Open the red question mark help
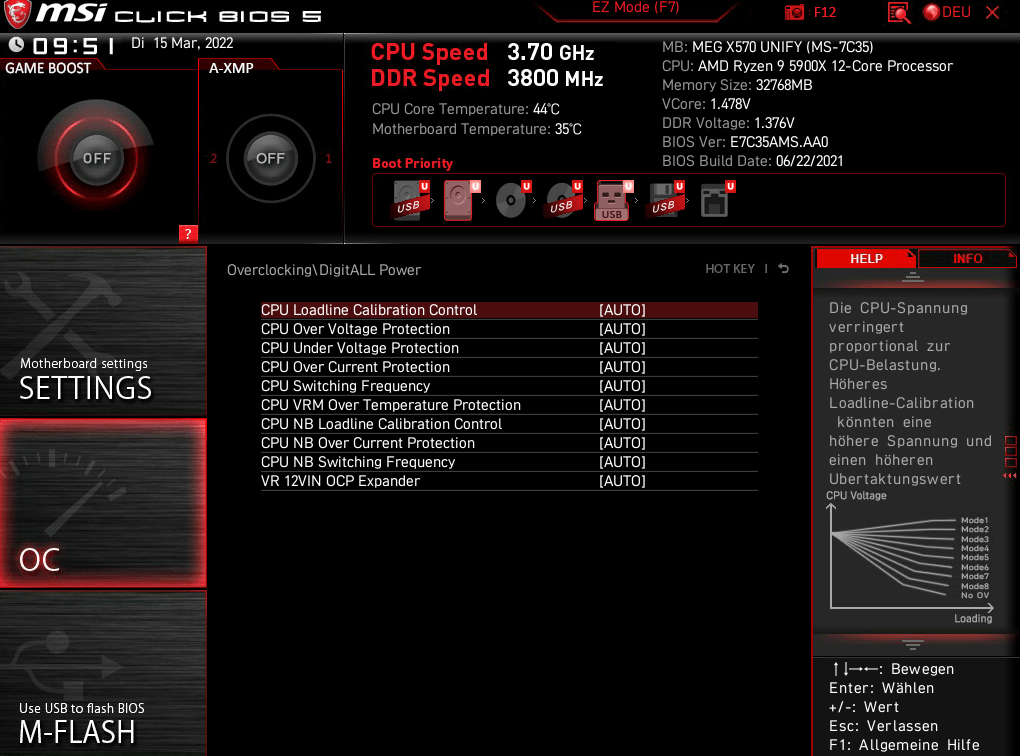This screenshot has height=756, width=1020. 188,234
